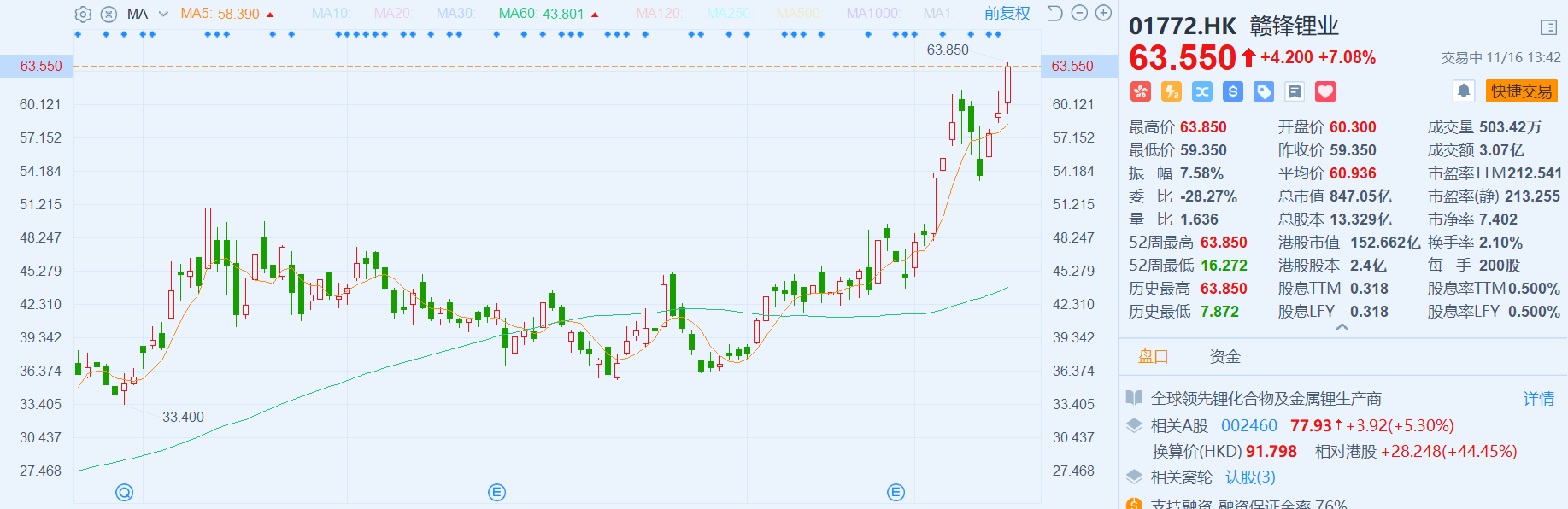Click the current price 63.550 in quote header
This screenshot has width=1568, height=509.
click(x=1183, y=58)
